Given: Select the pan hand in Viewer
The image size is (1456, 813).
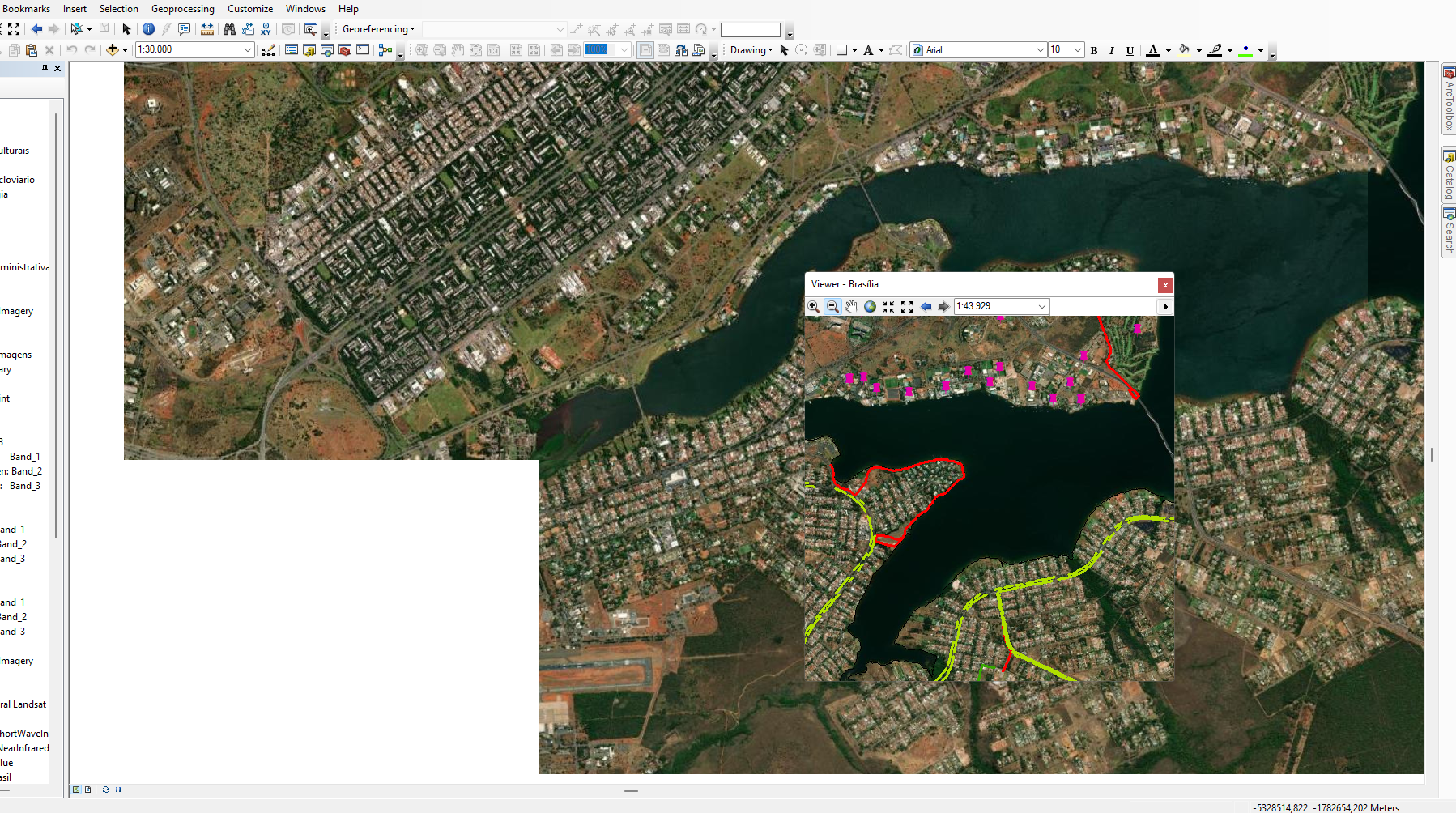Looking at the screenshot, I should click(850, 306).
